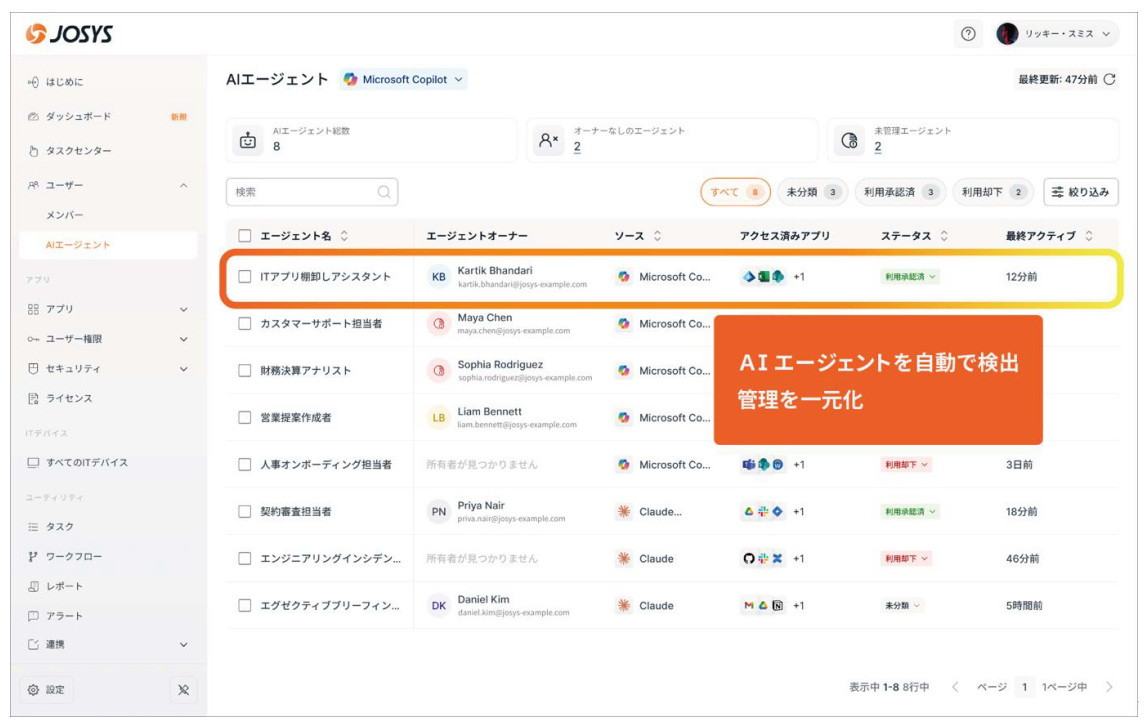
Task: Toggle the select-all checkbox in the header
Action: (x=245, y=236)
